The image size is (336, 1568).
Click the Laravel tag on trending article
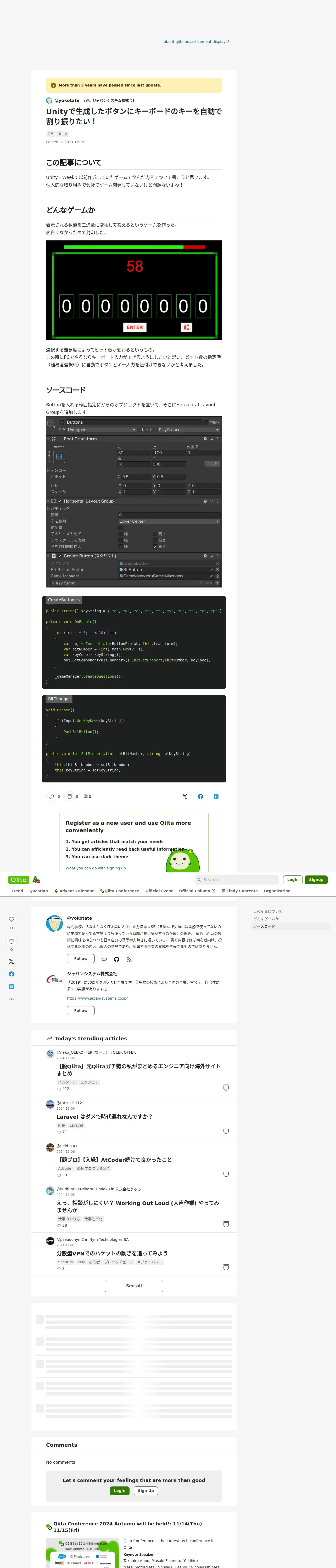pyautogui.click(x=76, y=1126)
